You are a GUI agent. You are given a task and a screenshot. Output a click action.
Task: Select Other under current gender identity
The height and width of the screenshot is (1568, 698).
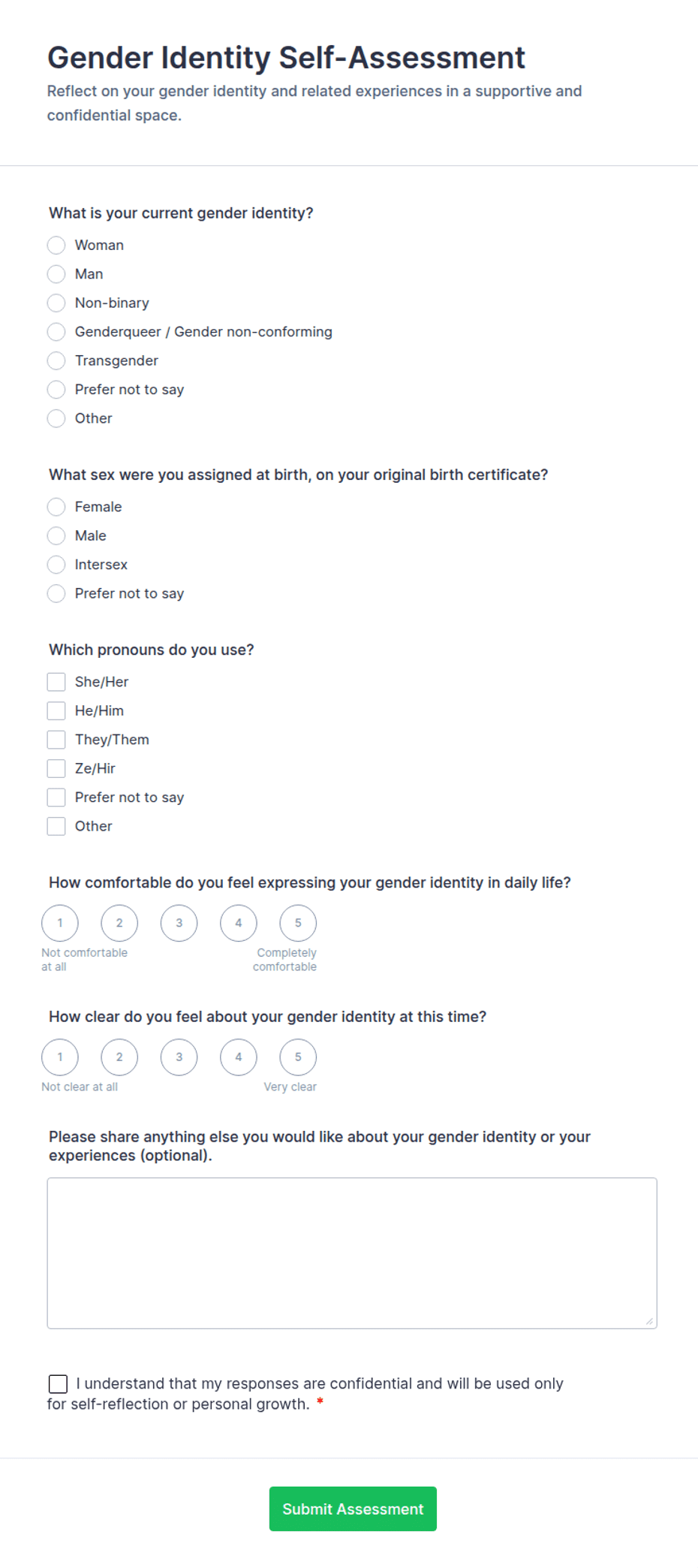click(56, 418)
